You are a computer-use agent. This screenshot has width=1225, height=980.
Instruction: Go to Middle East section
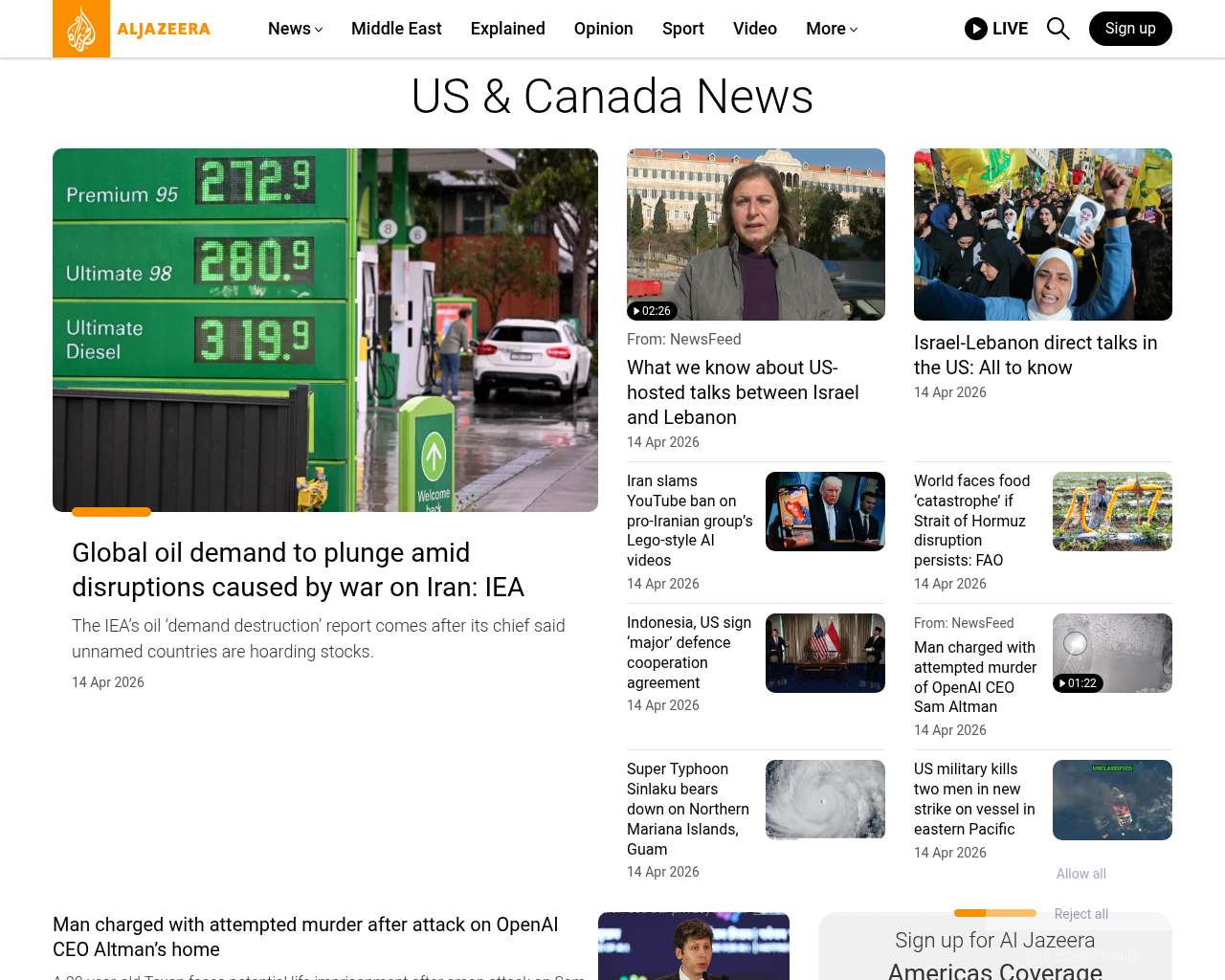(x=396, y=29)
